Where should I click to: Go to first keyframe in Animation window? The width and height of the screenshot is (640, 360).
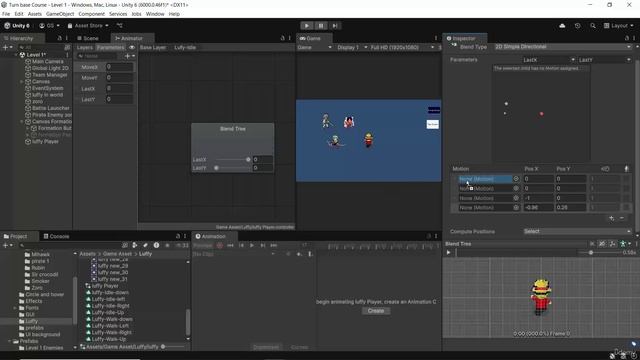coord(230,246)
